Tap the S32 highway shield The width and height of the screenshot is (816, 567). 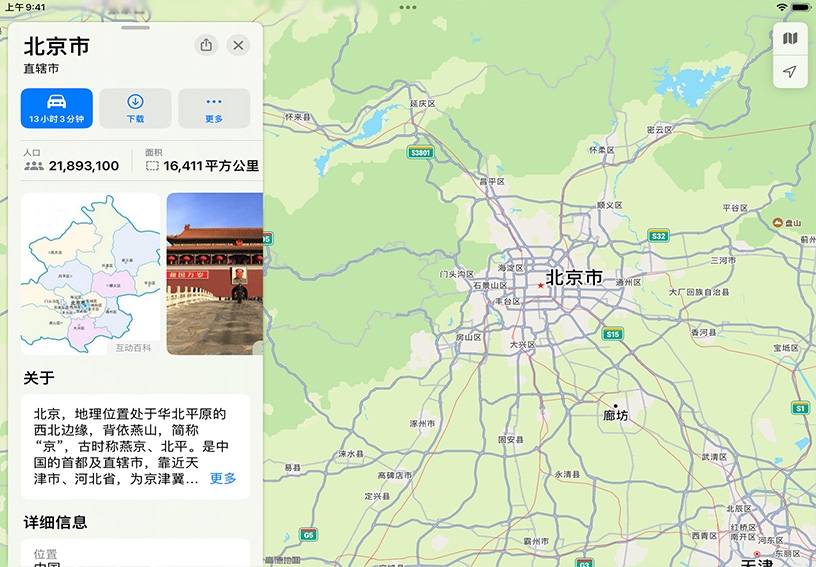[x=658, y=236]
